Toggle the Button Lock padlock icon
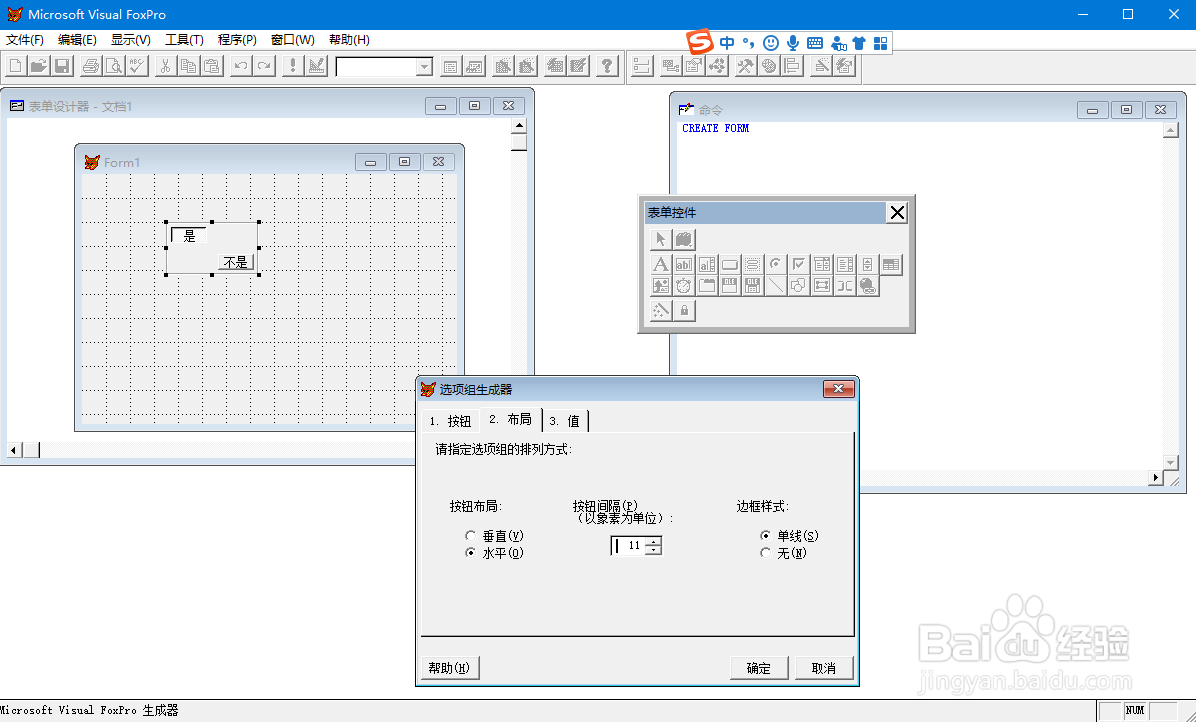The width and height of the screenshot is (1196, 722). click(684, 310)
